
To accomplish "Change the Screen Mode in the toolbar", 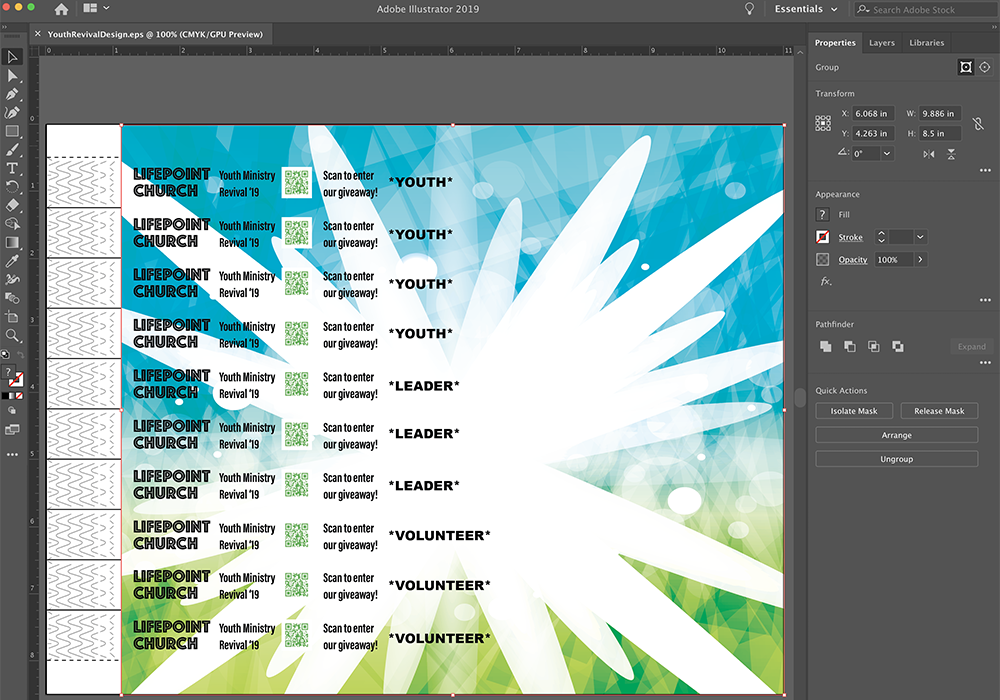I will click(12, 430).
